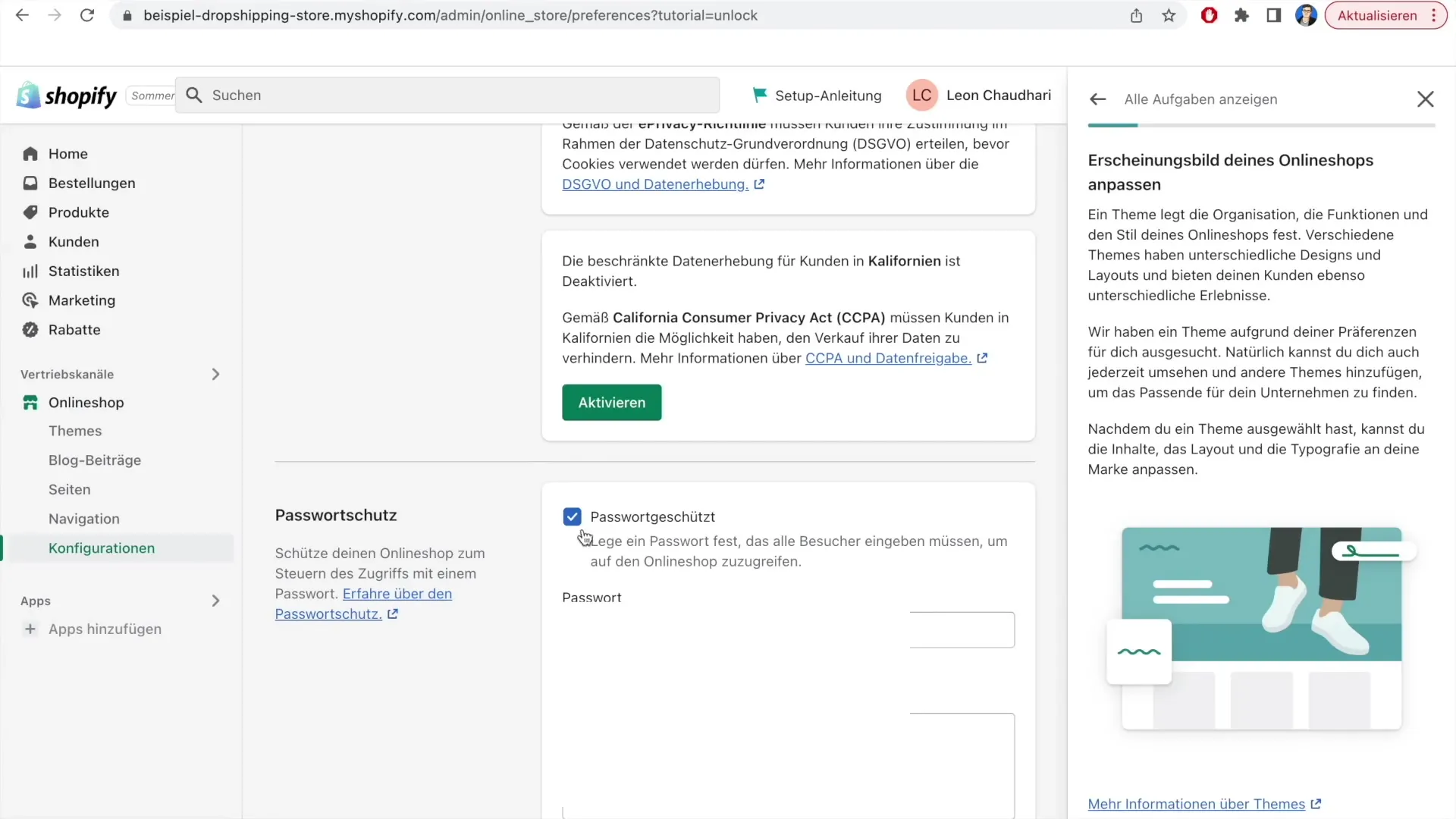Image resolution: width=1456 pixels, height=819 pixels.
Task: Navigate to Produkte section
Action: point(78,211)
